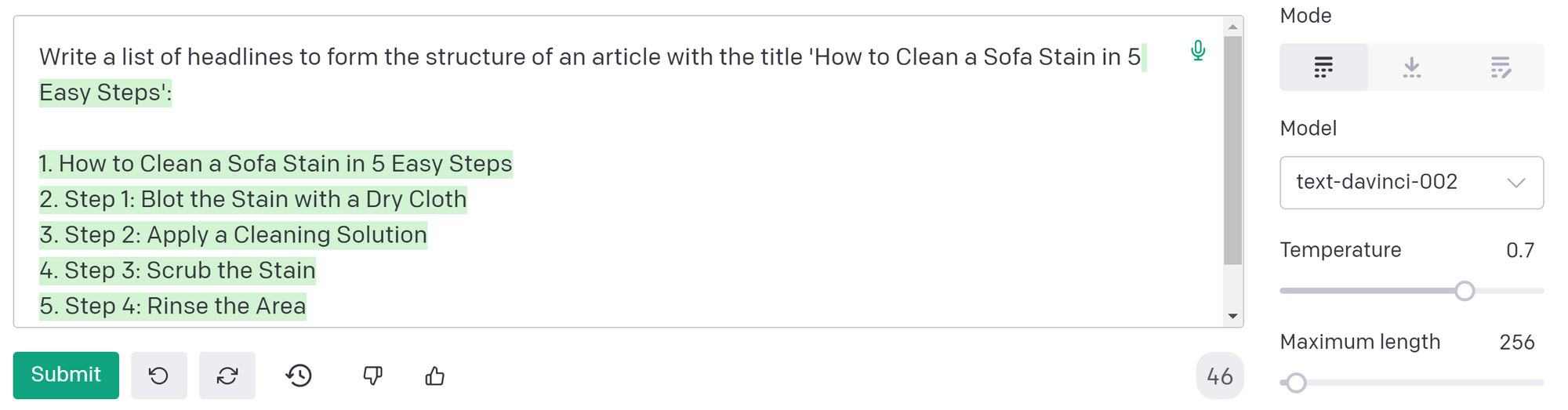
Task: Click the Maximum length slider handle
Action: point(1297,383)
